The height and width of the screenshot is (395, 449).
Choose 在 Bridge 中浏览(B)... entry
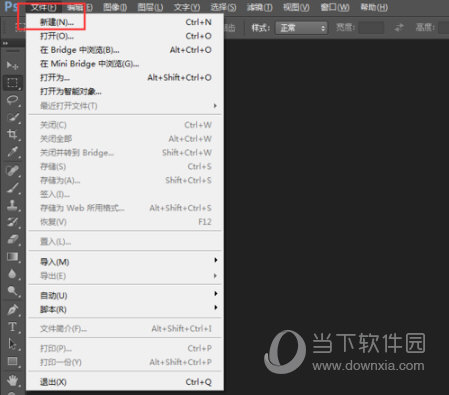[x=125, y=50]
